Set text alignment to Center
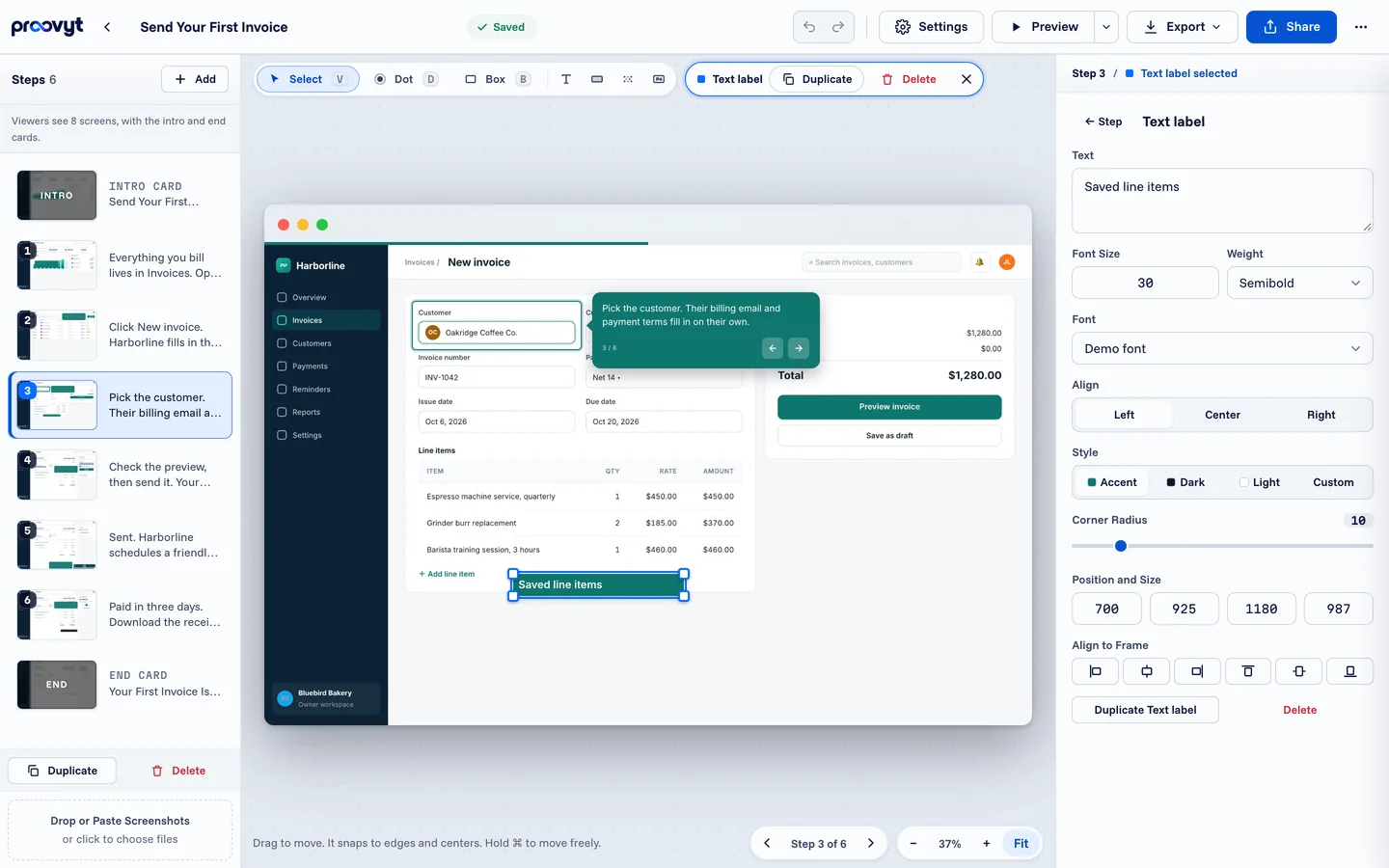 (1222, 415)
